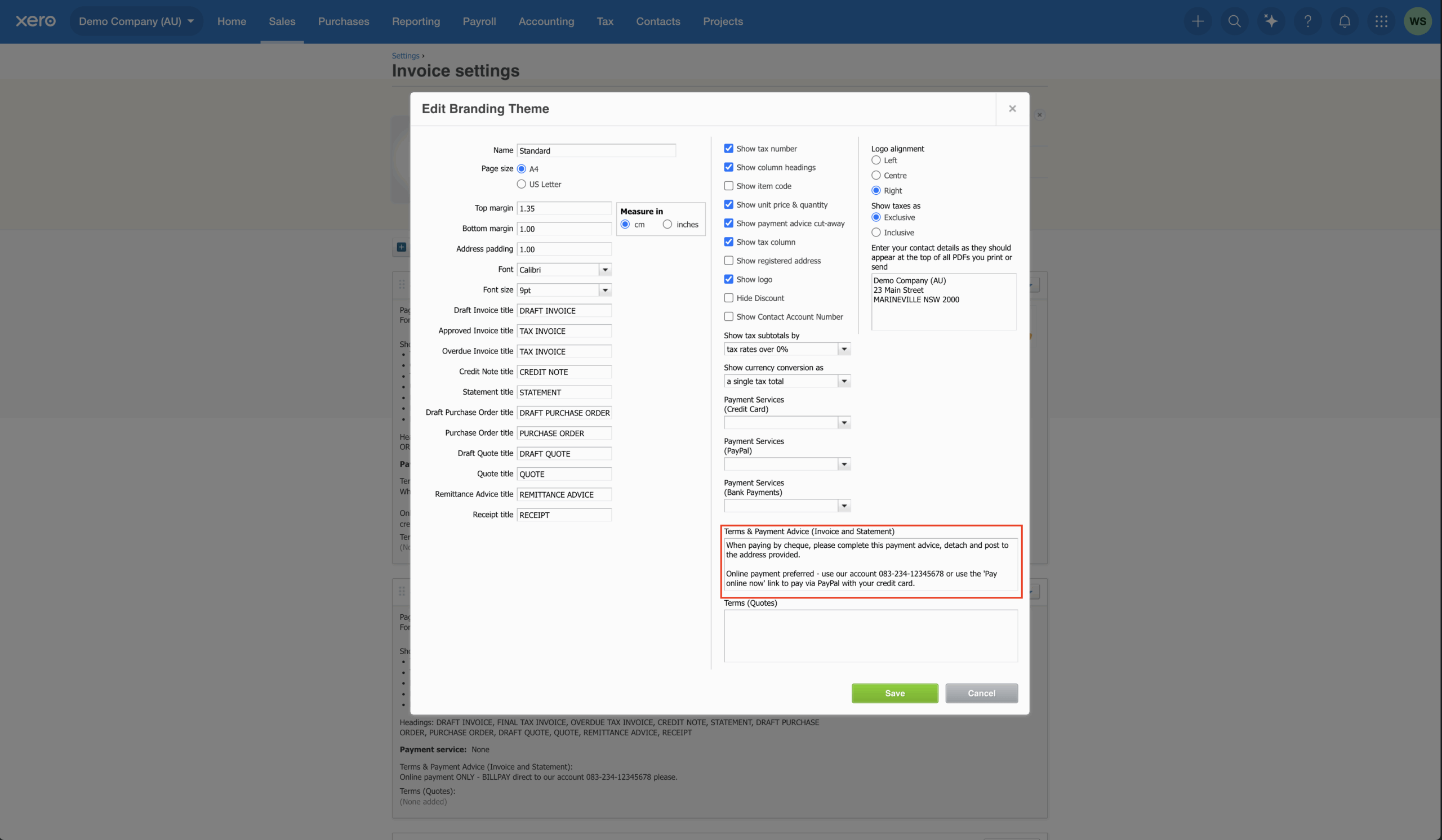Viewport: 1442px width, 840px height.
Task: Open the Accounting menu
Action: pos(546,21)
